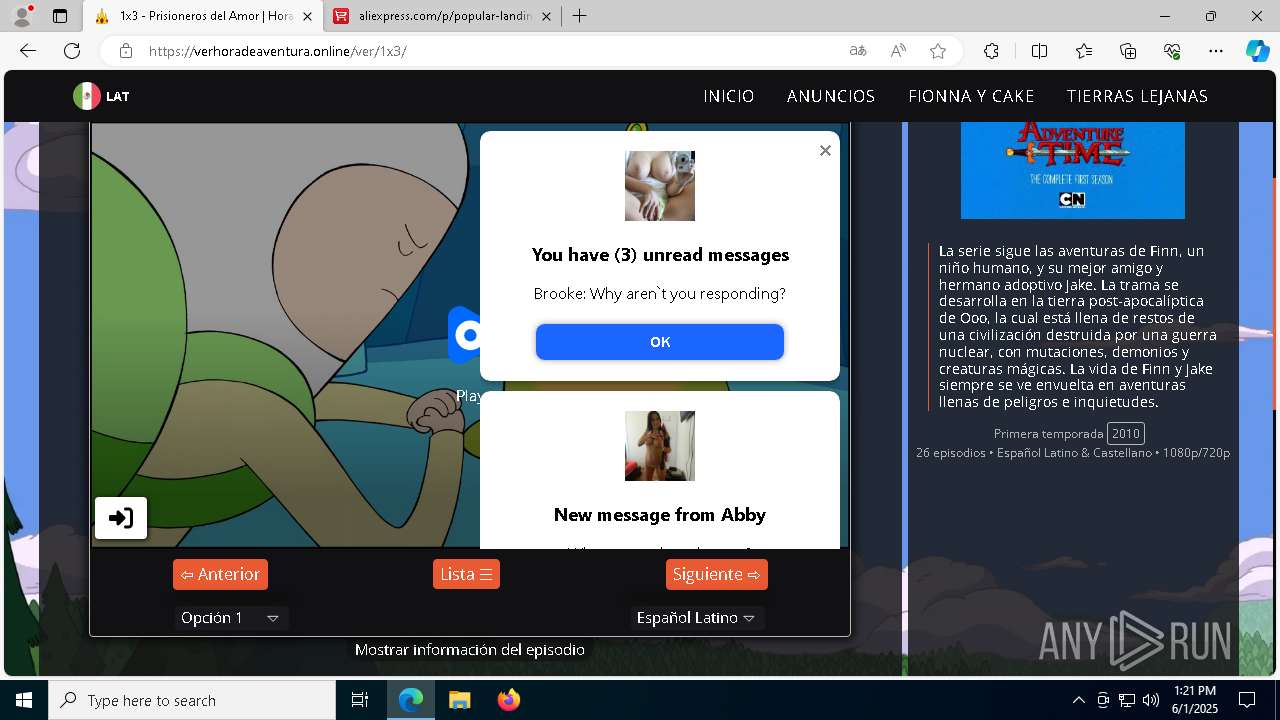Screen dimensions: 1280x720
Task: Toggle split screen view icon
Action: click(1039, 51)
